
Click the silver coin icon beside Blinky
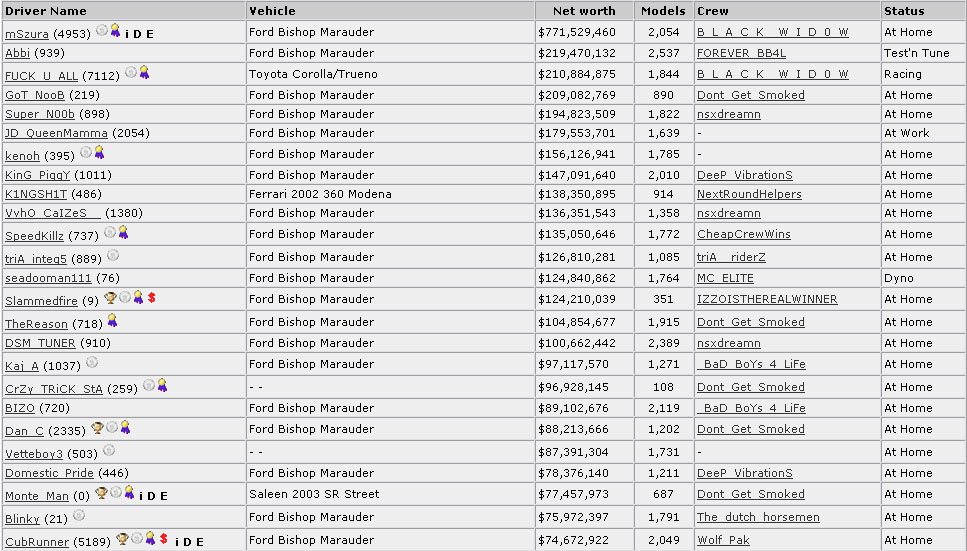[x=79, y=515]
